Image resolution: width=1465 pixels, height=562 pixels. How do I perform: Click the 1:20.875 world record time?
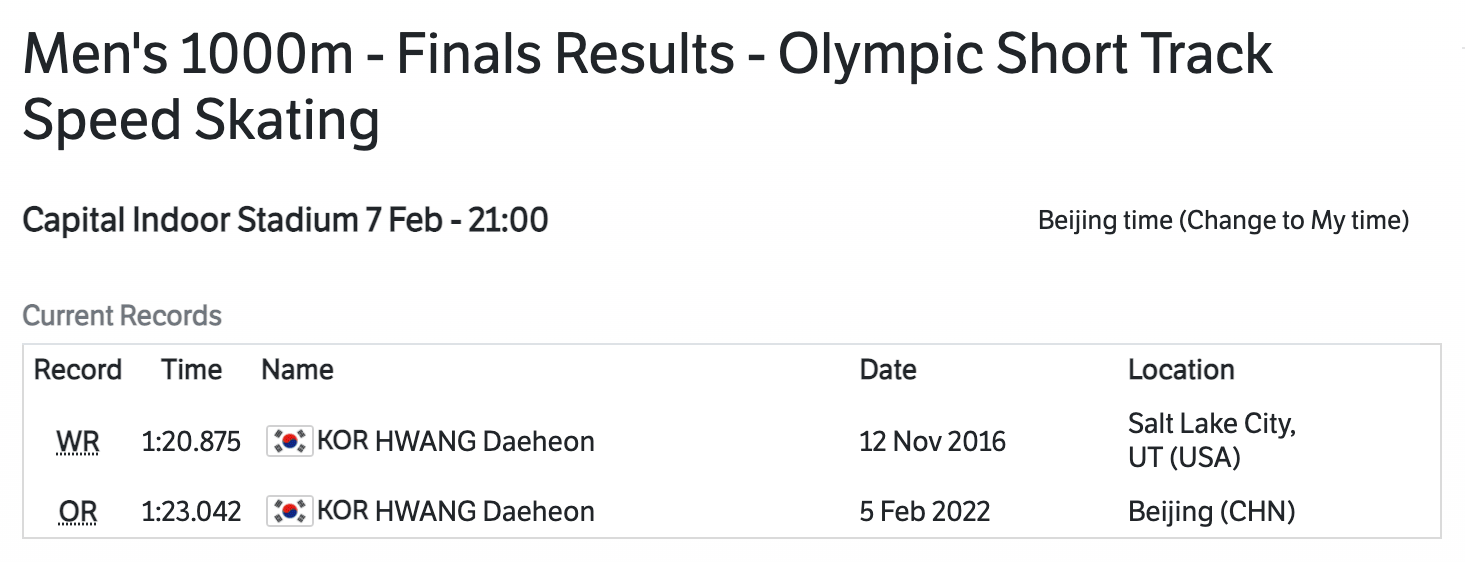(x=191, y=441)
